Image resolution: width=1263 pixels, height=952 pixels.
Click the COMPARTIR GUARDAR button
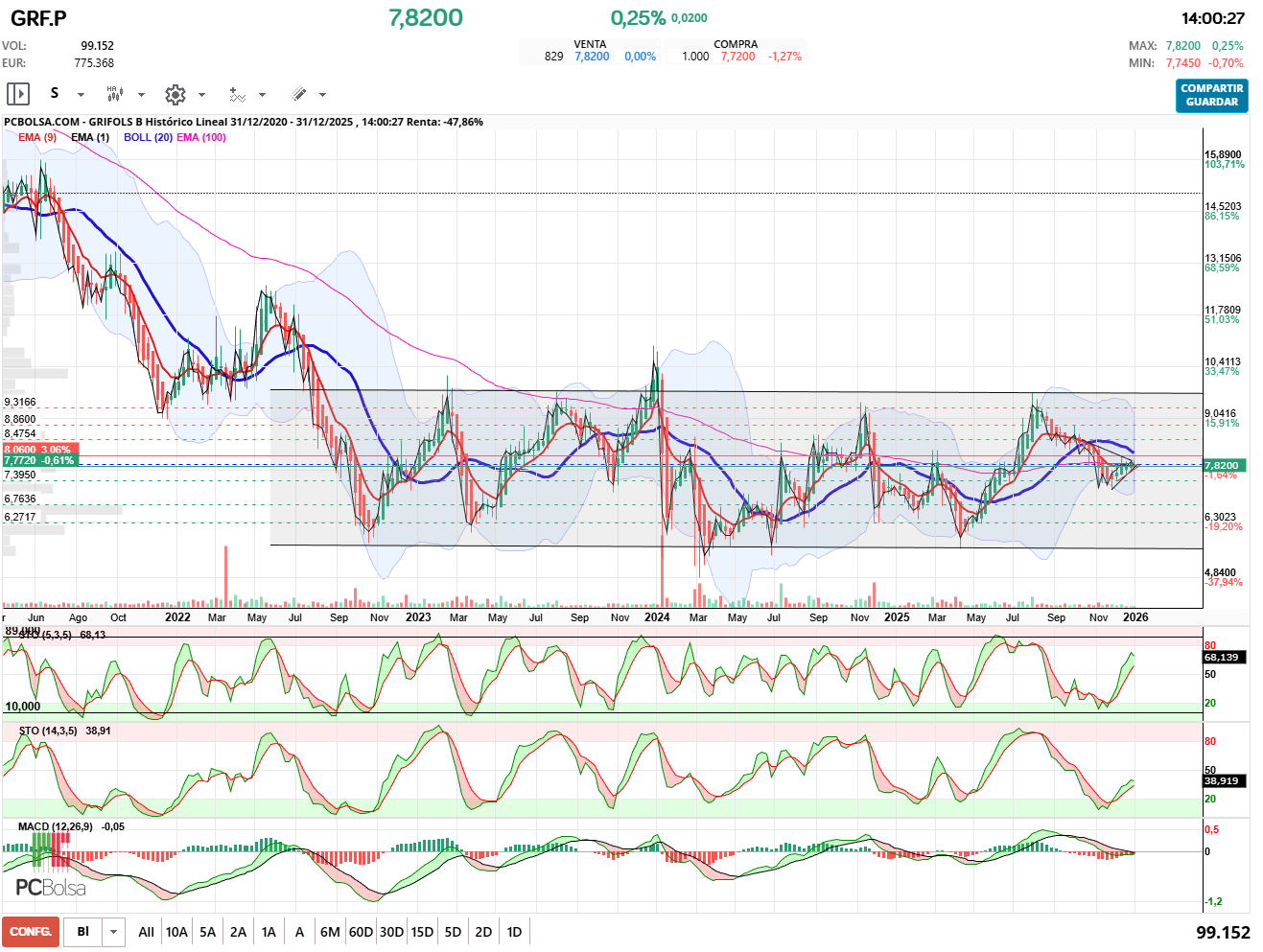pyautogui.click(x=1211, y=95)
